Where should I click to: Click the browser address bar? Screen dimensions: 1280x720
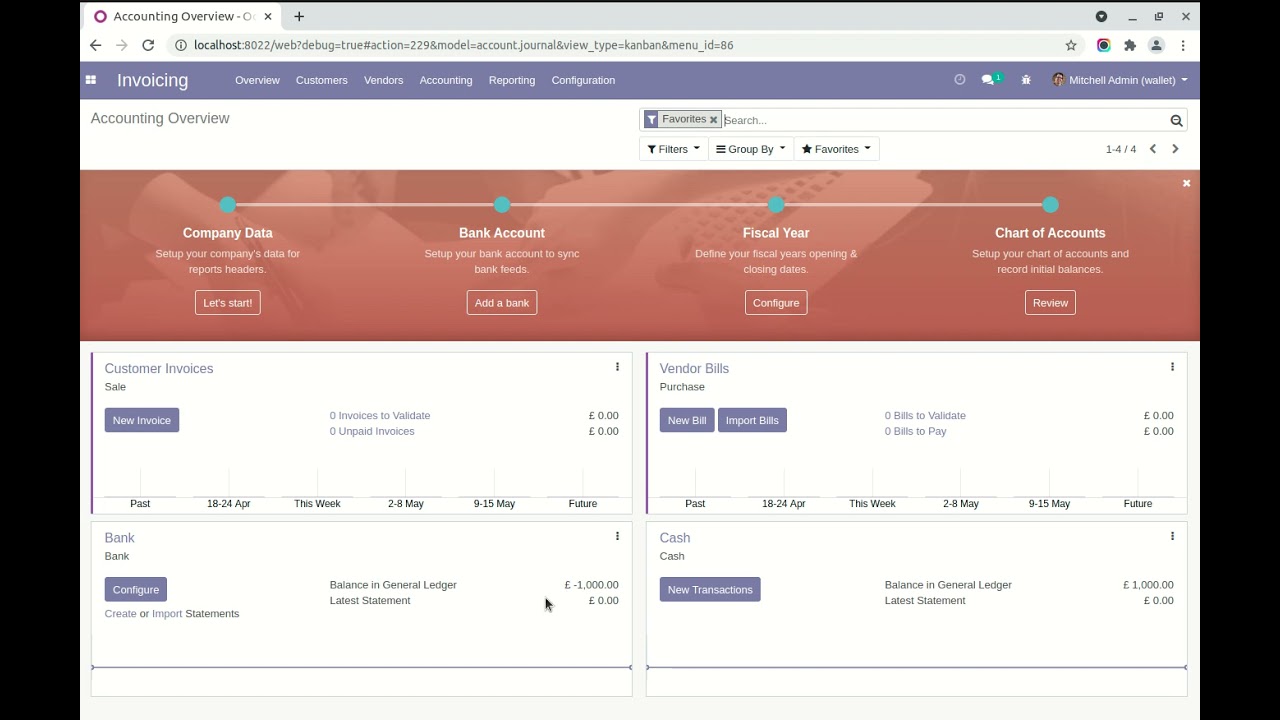coord(620,45)
